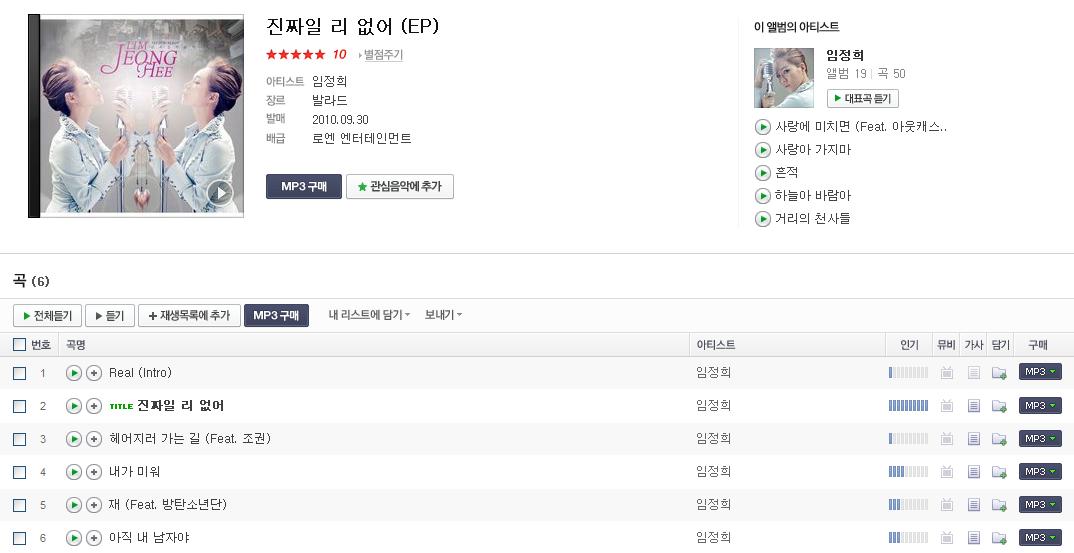Click music video icon for track 3
1074x553 pixels.
pos(947,439)
